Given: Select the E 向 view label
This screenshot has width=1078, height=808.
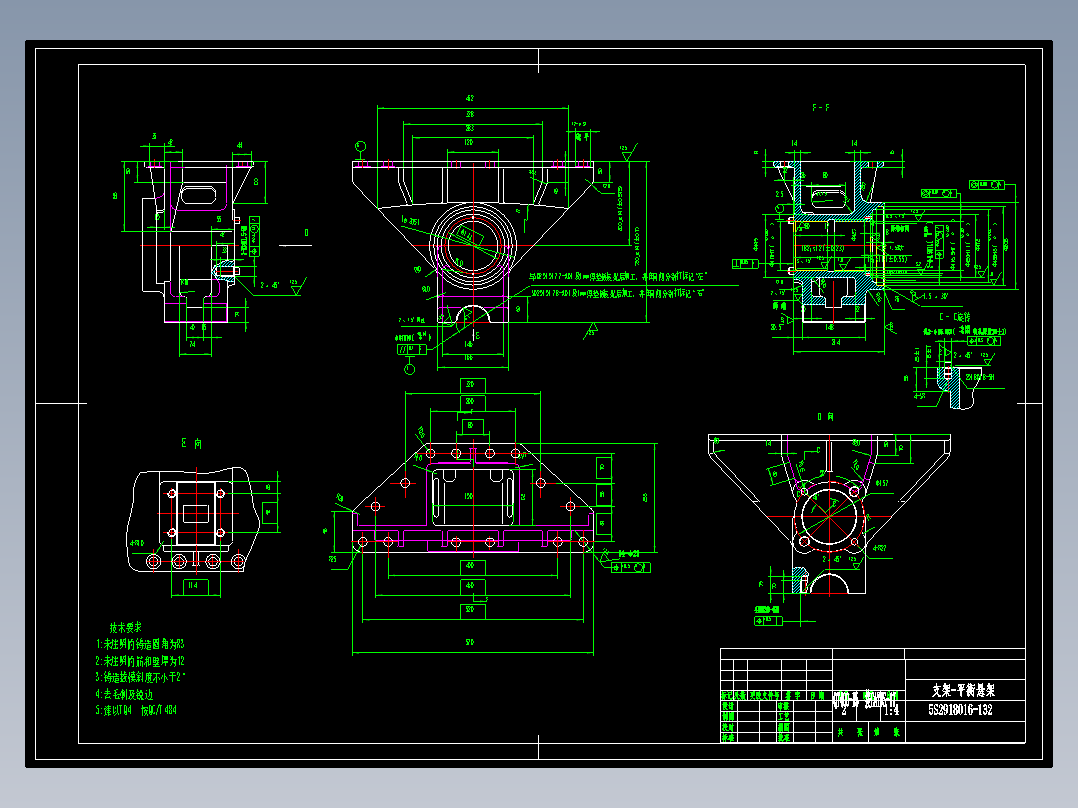Looking at the screenshot, I should [191, 444].
